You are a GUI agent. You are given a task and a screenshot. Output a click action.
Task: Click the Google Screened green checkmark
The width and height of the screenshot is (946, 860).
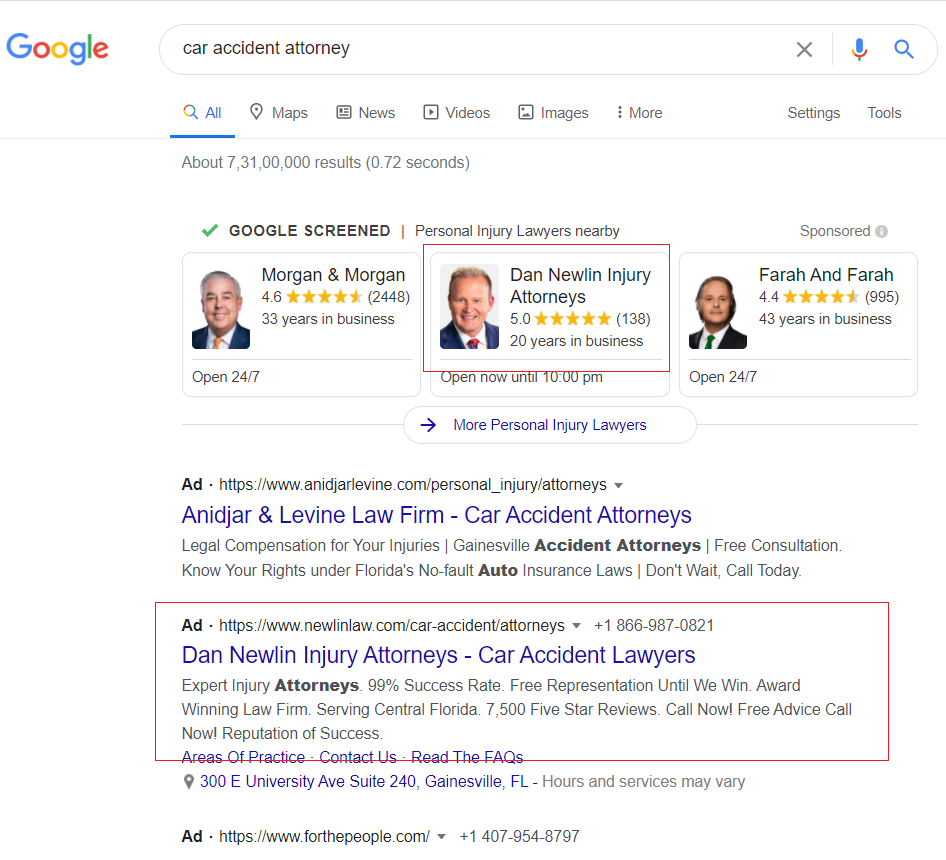(210, 231)
